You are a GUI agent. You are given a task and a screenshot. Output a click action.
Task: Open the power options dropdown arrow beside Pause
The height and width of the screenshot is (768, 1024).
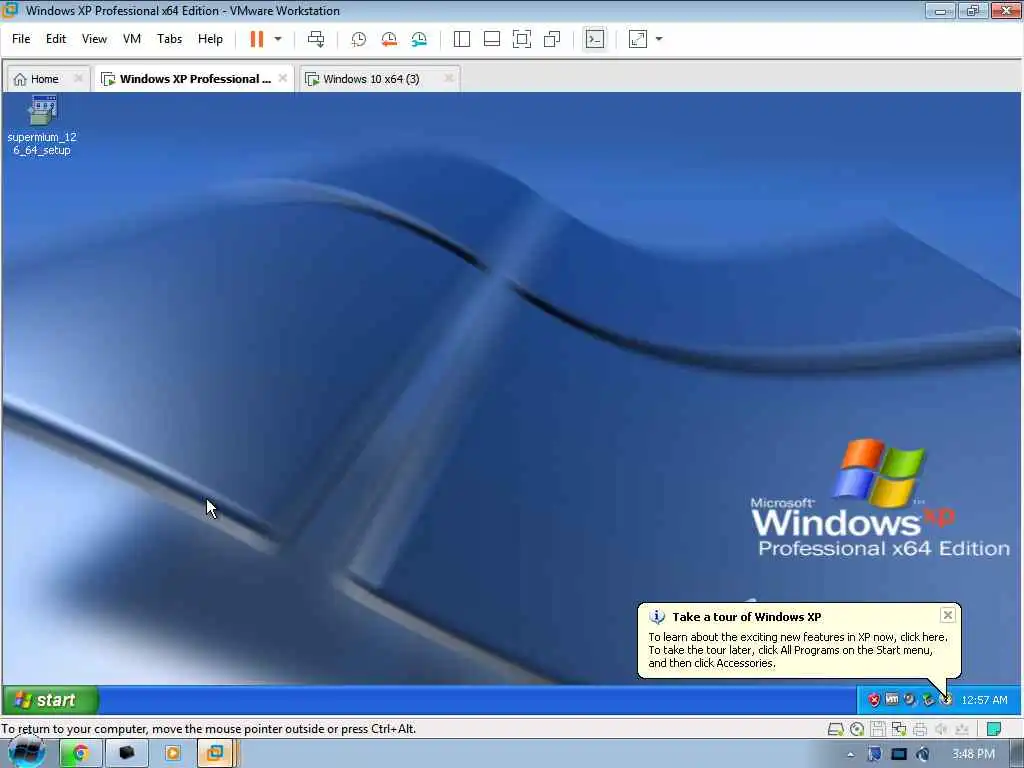[278, 39]
